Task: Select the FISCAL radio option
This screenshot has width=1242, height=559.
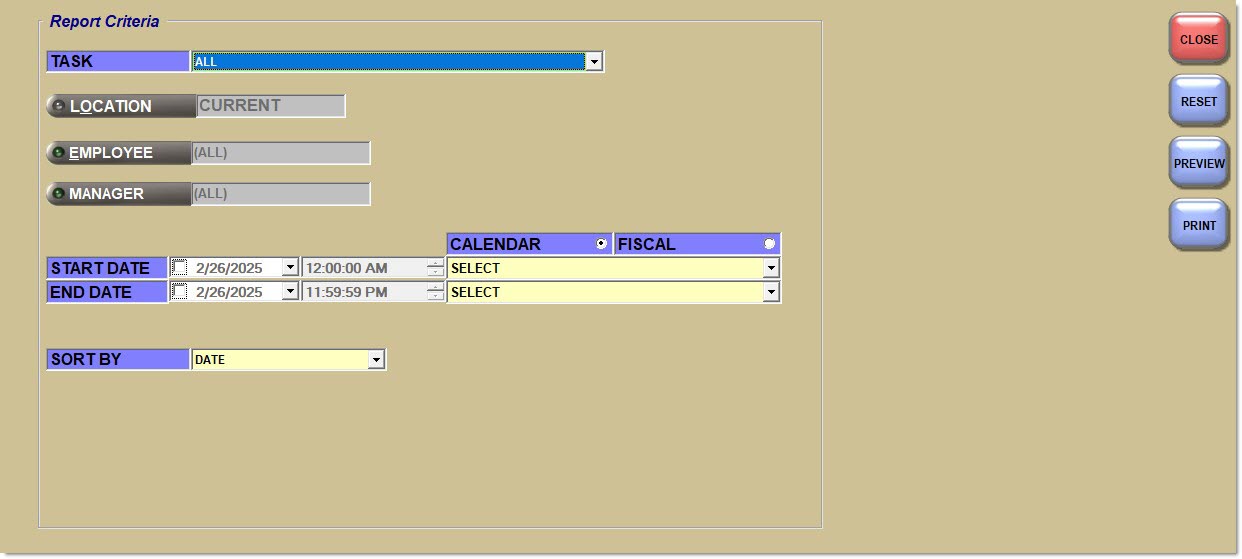Action: tap(769, 244)
